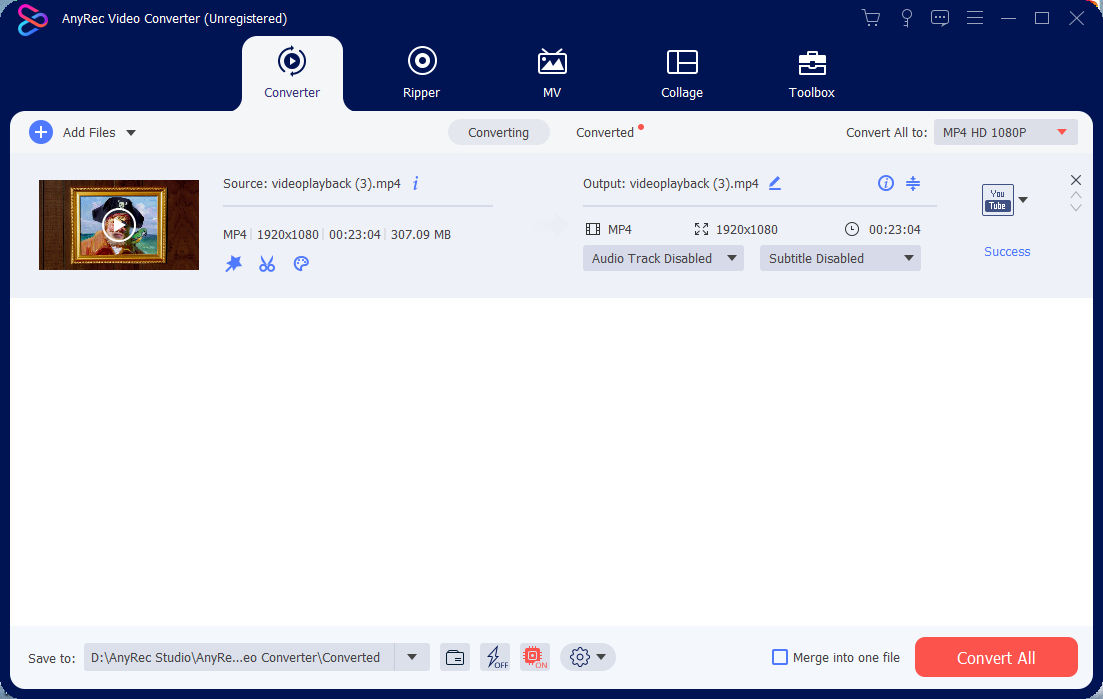Click the Success status link
This screenshot has width=1103, height=699.
pos(1007,252)
